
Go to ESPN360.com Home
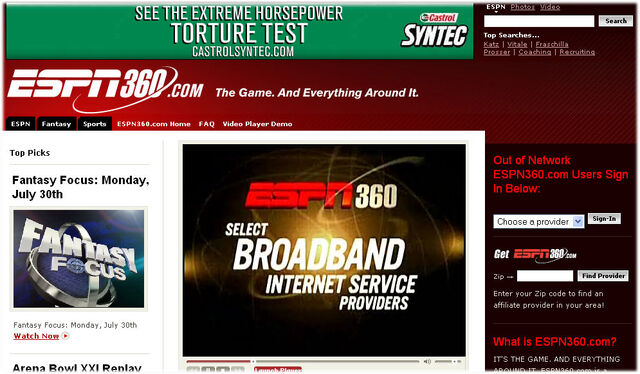(x=154, y=124)
